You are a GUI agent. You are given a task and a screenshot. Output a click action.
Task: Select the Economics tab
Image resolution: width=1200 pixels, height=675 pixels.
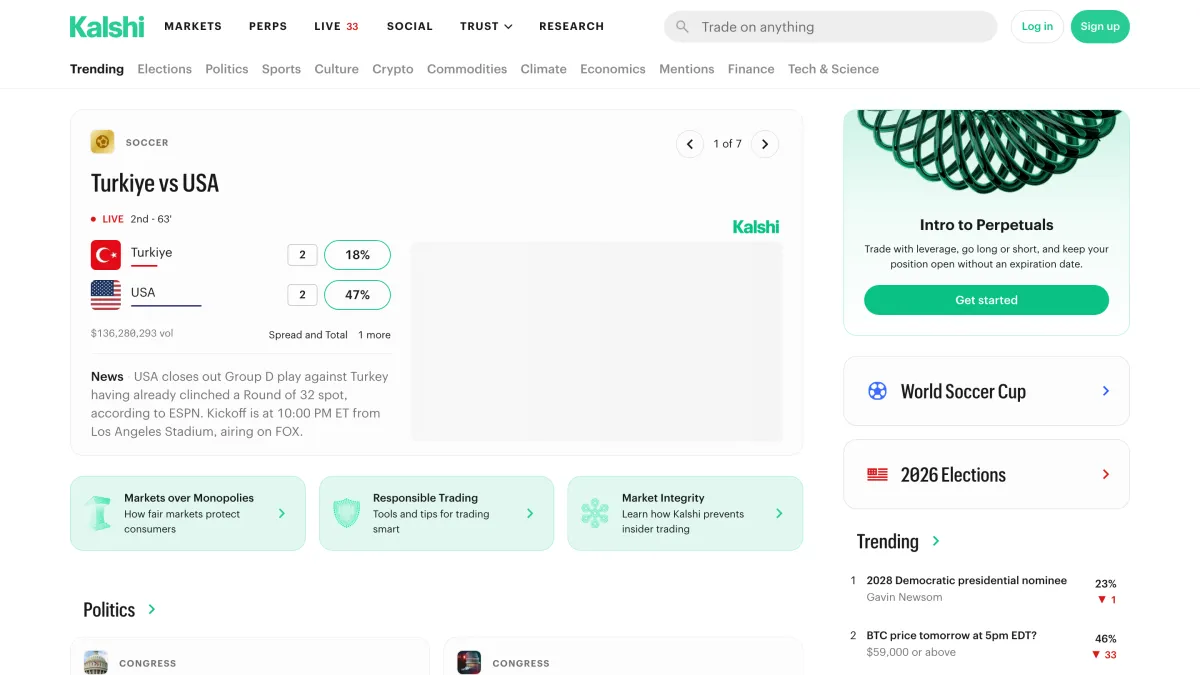point(613,69)
